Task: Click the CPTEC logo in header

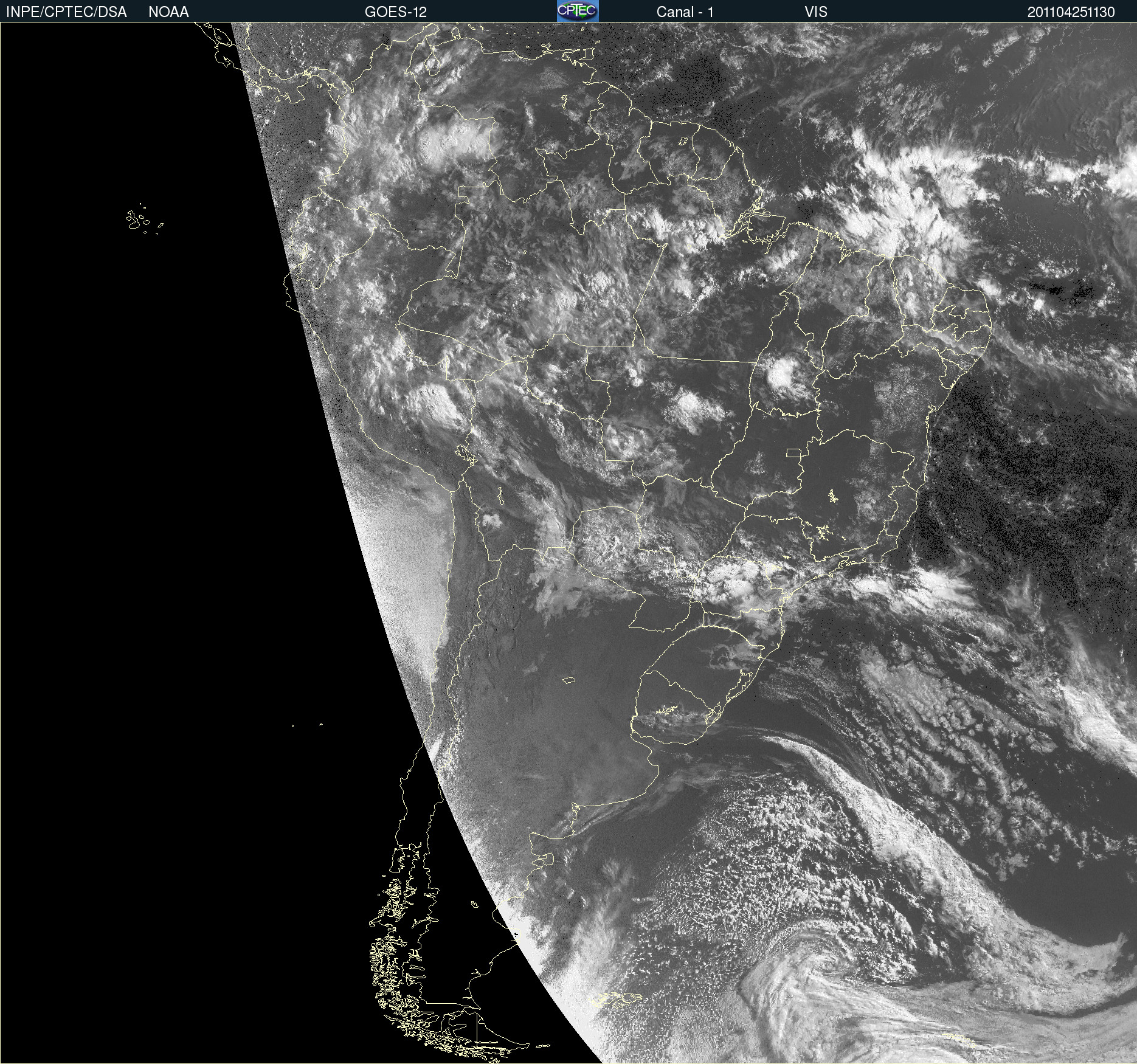Action: 578,11
